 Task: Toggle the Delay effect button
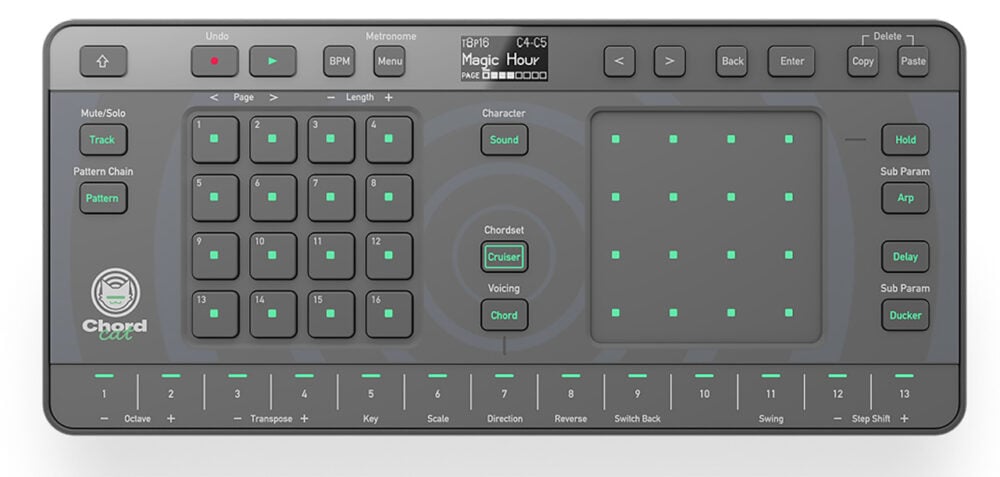(905, 256)
